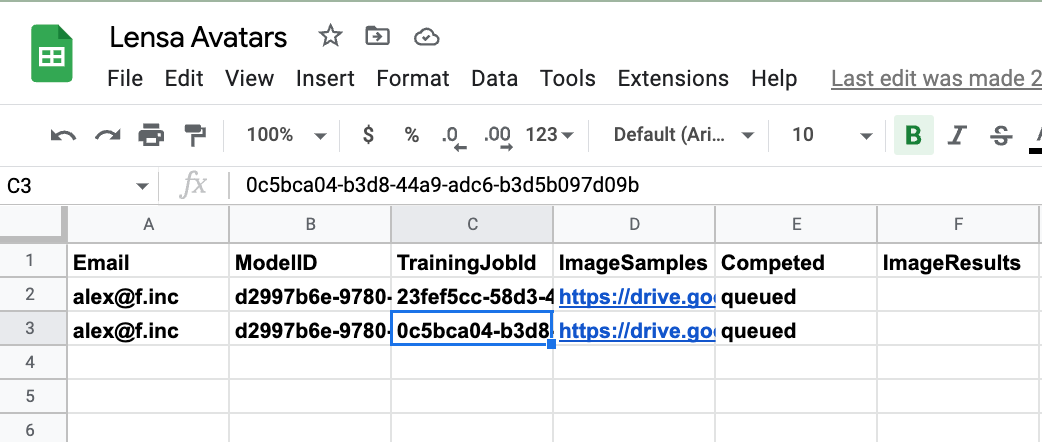This screenshot has height=442, width=1042.
Task: Toggle strikethrough formatting
Action: pyautogui.click(x=1000, y=135)
